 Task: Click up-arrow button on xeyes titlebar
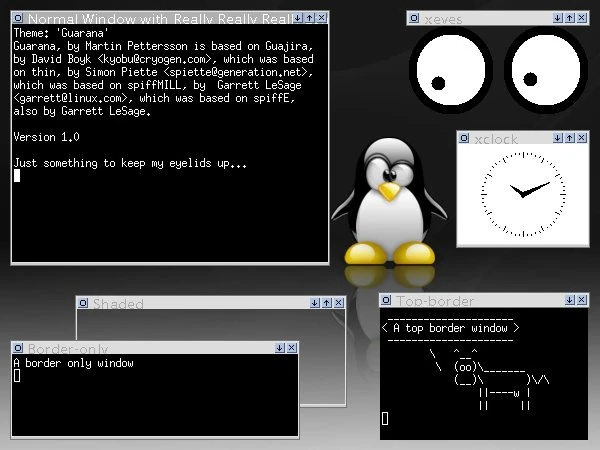point(570,18)
